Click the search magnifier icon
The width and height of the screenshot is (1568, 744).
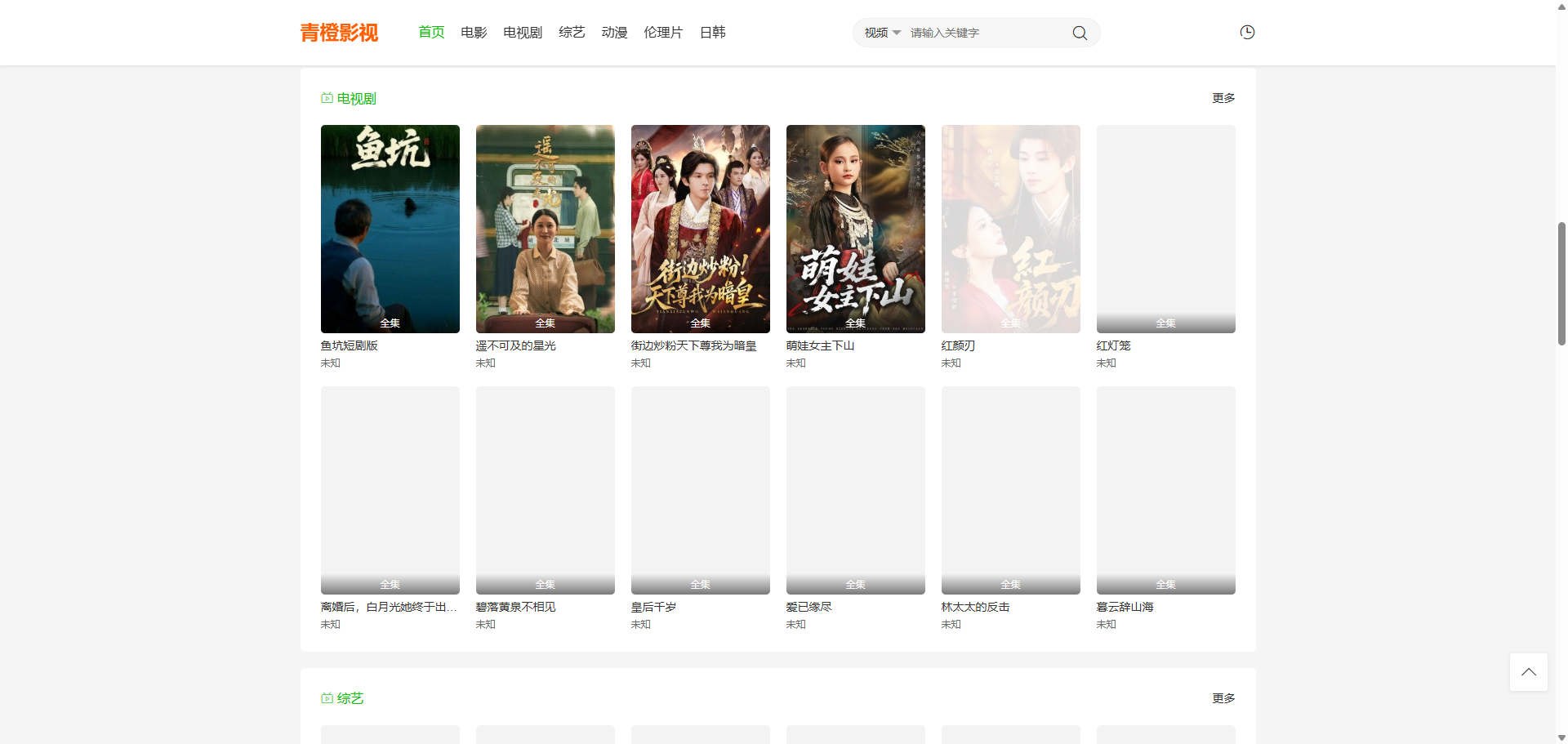click(x=1079, y=33)
